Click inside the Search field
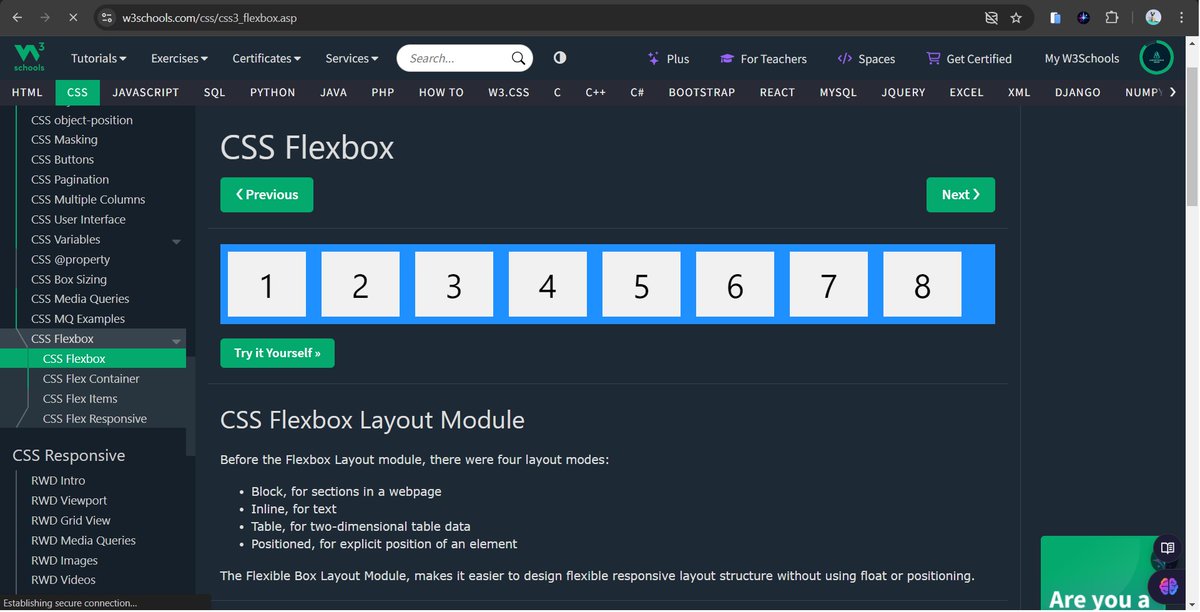Image resolution: width=1200 pixels, height=612 pixels. click(x=450, y=58)
